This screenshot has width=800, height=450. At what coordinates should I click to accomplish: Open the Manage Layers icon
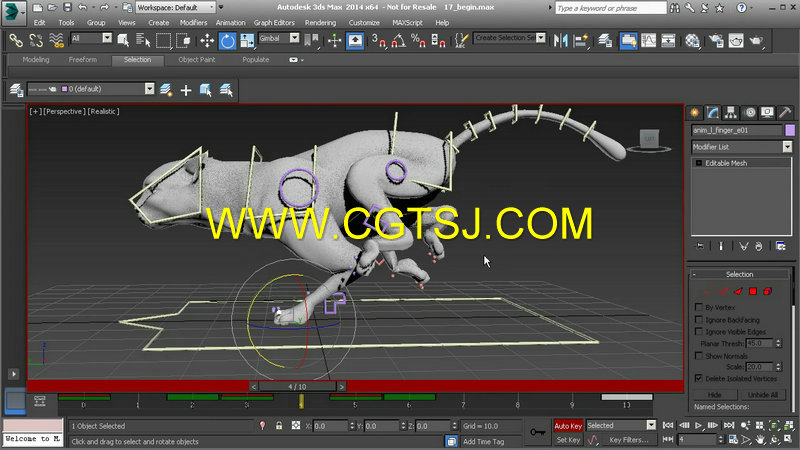click(16, 90)
